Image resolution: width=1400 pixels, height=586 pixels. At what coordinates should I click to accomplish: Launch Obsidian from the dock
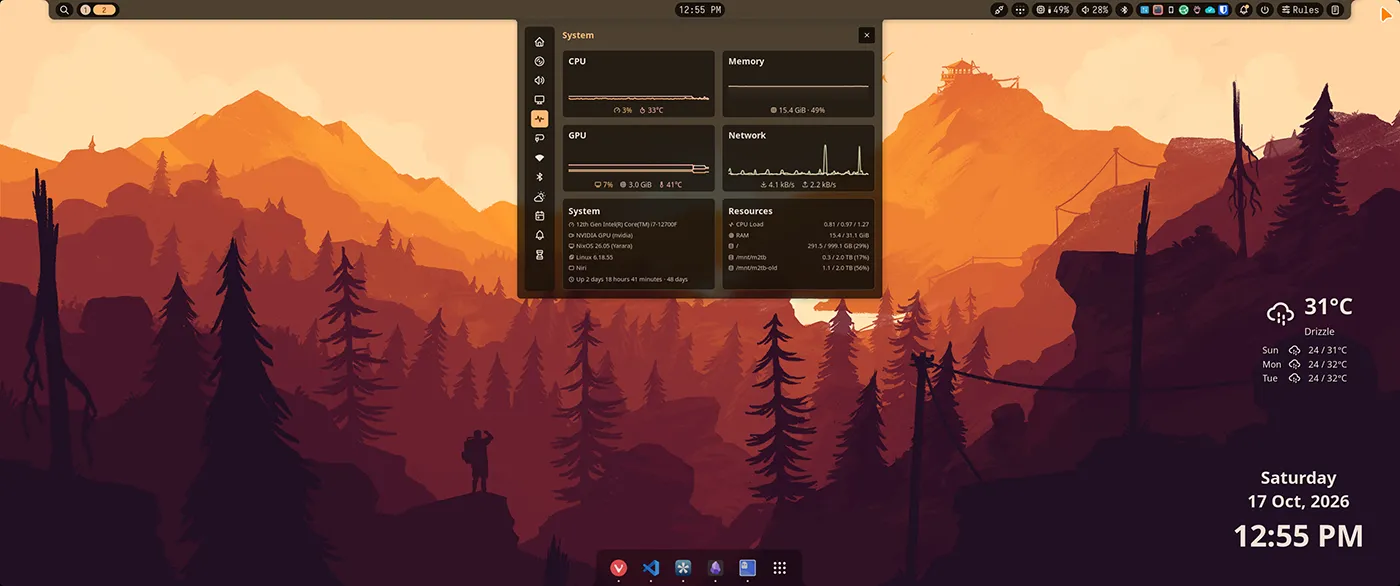coord(715,568)
